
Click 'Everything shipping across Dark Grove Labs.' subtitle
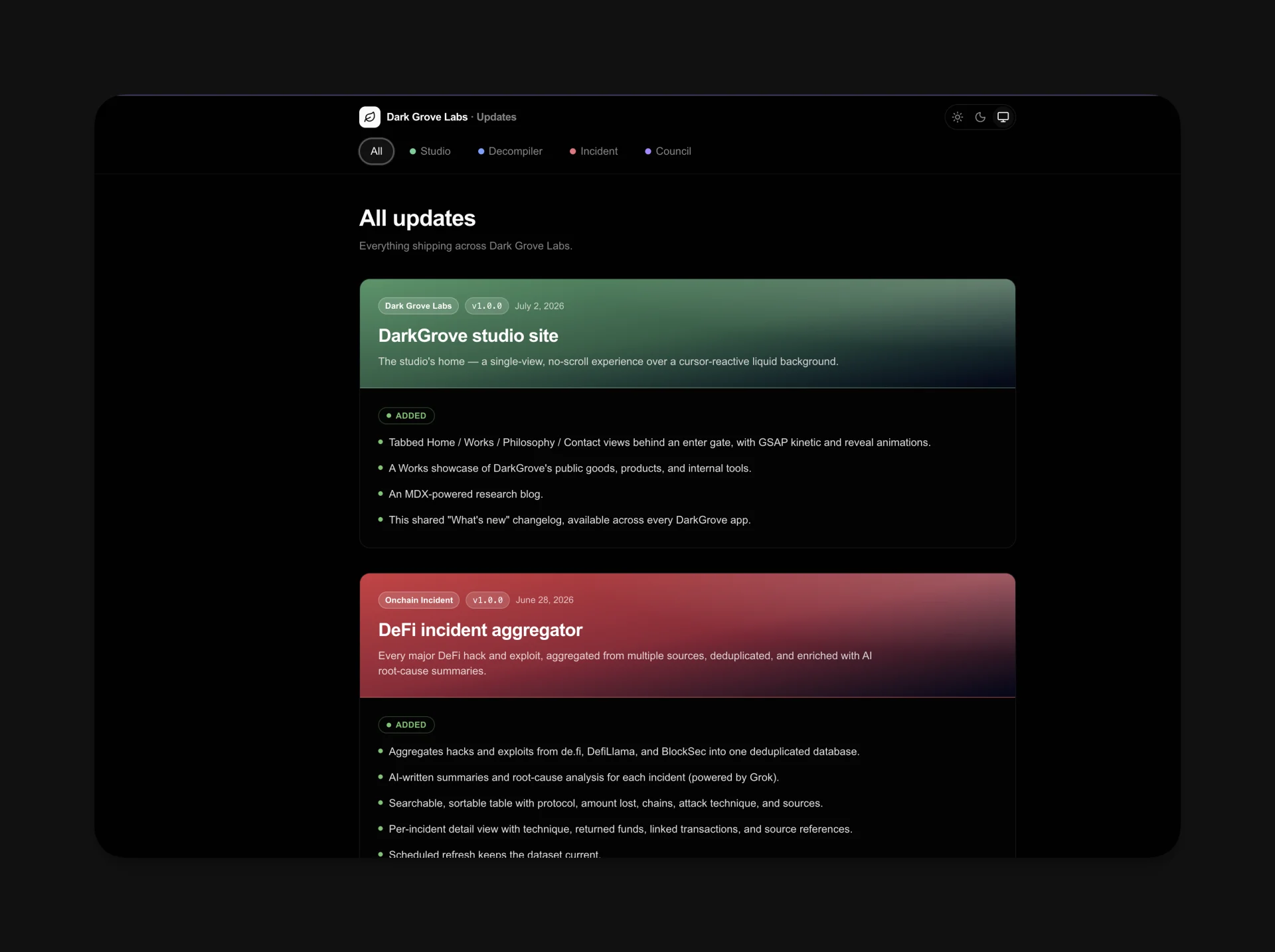point(466,246)
